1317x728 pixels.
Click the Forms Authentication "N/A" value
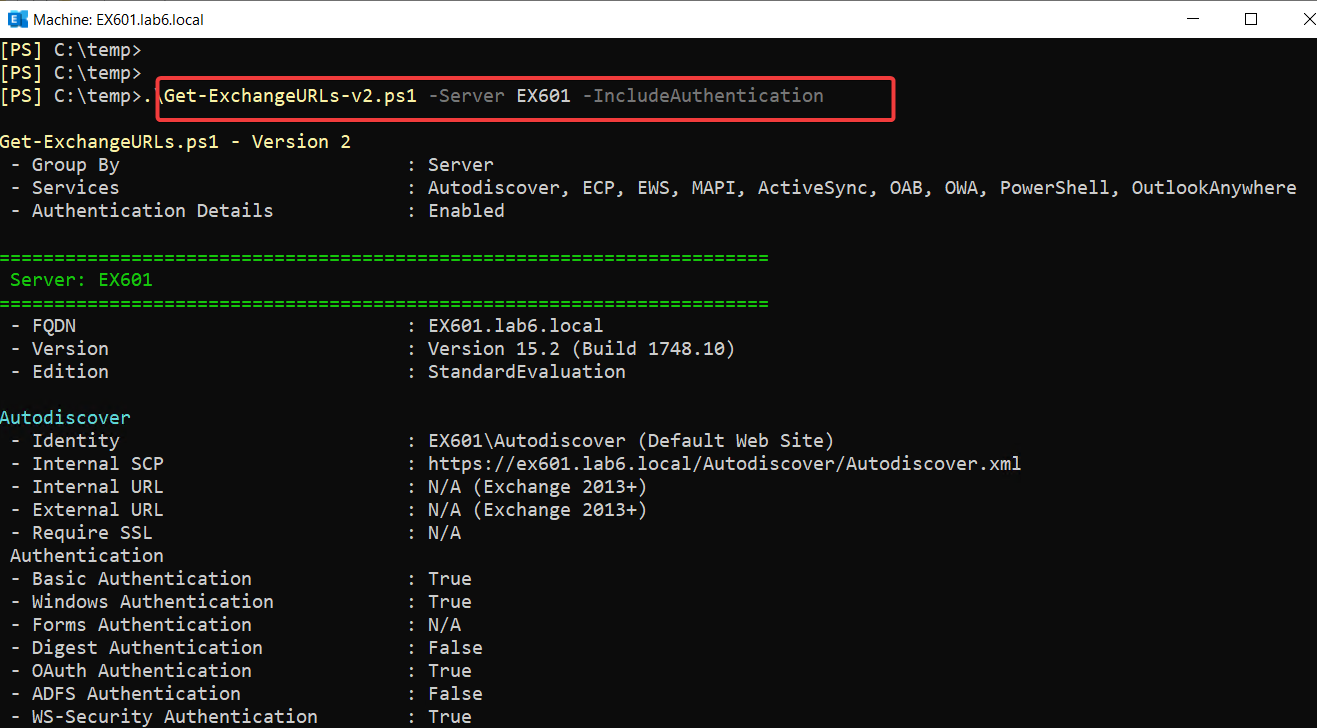tap(444, 625)
